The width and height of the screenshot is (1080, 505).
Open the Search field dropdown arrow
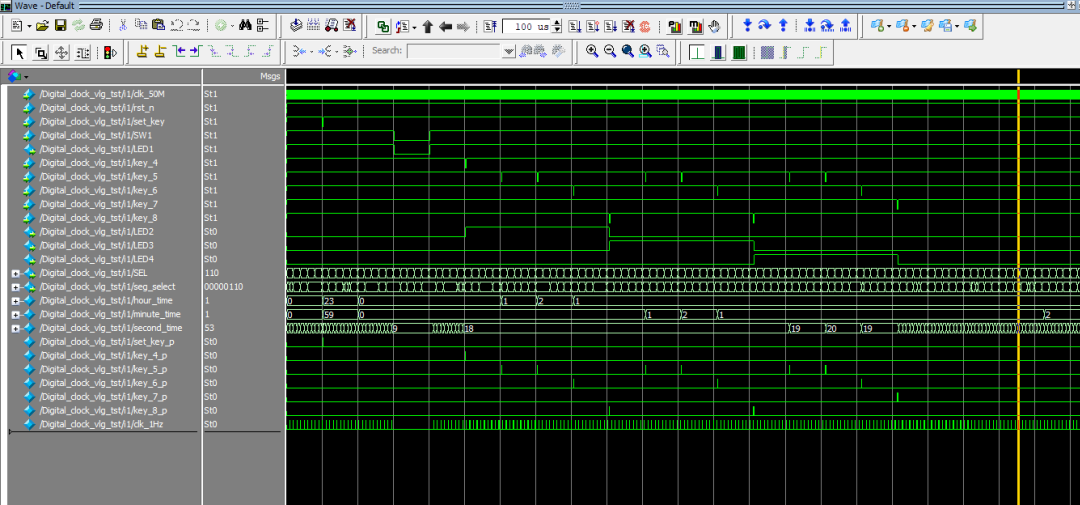(x=509, y=52)
